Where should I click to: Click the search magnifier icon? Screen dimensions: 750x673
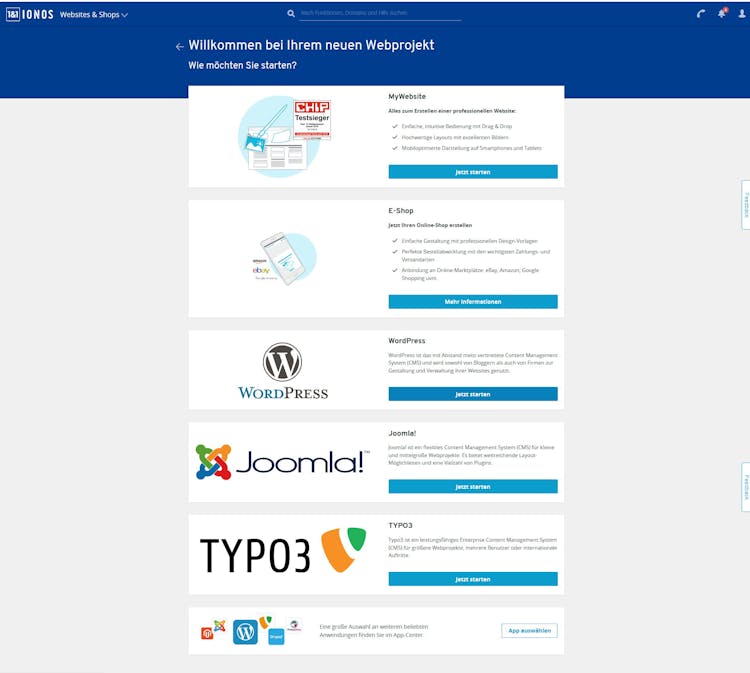click(291, 13)
